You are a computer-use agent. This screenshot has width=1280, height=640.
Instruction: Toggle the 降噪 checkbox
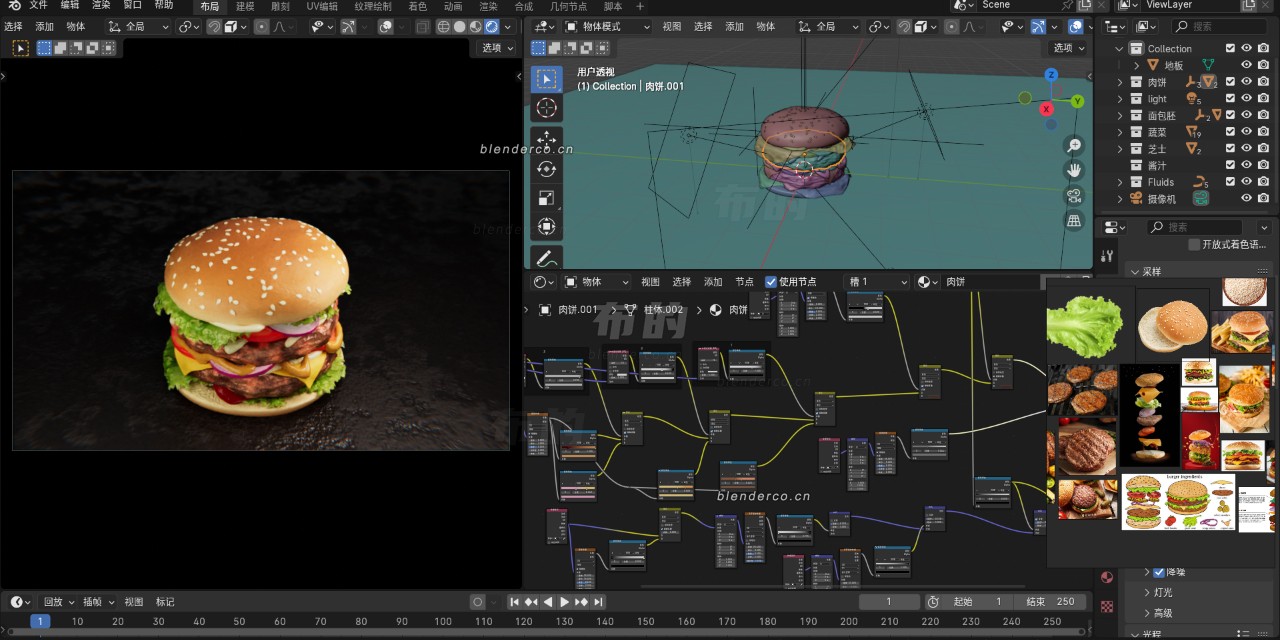coord(1159,572)
